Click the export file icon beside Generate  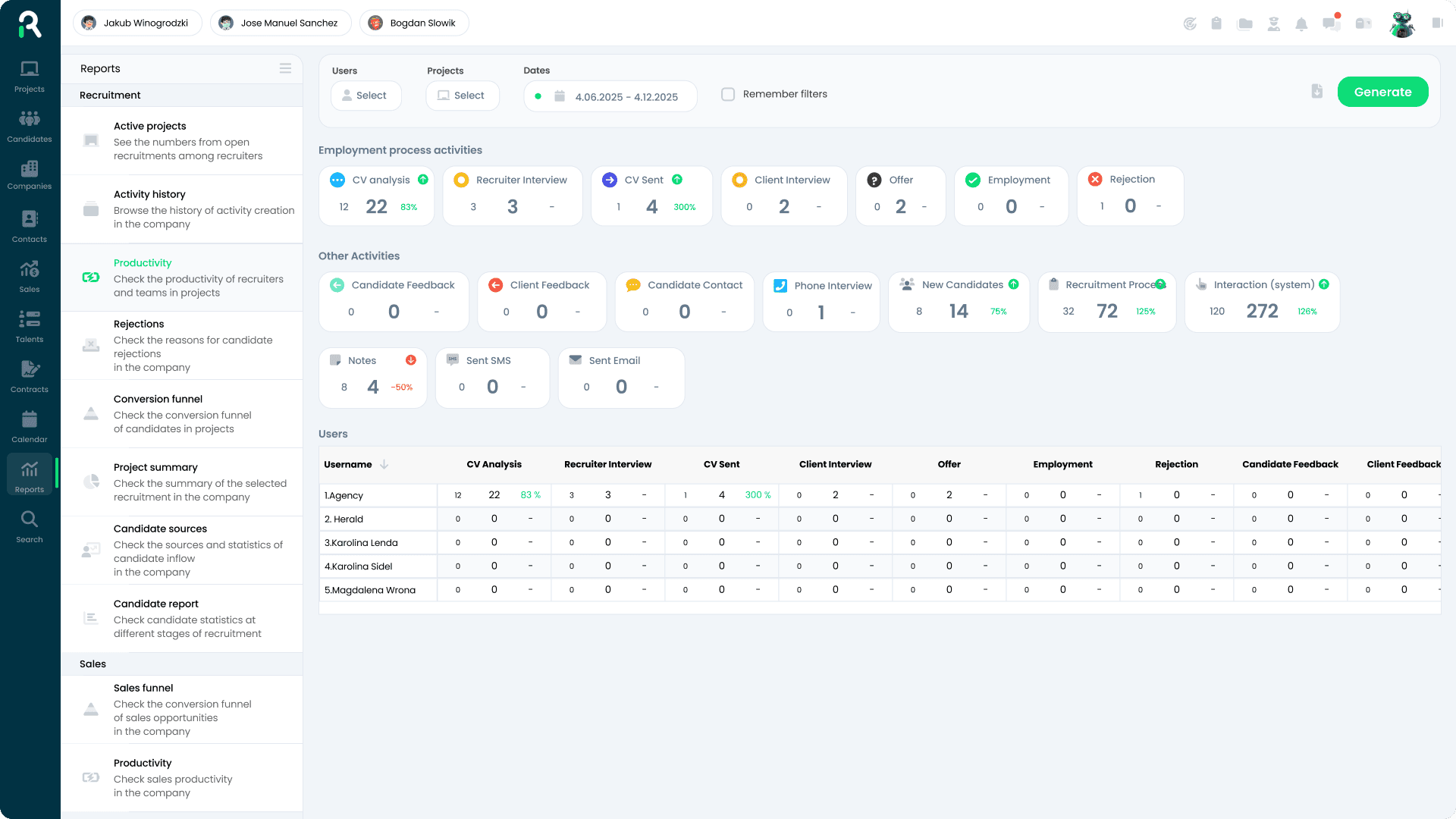[x=1317, y=92]
